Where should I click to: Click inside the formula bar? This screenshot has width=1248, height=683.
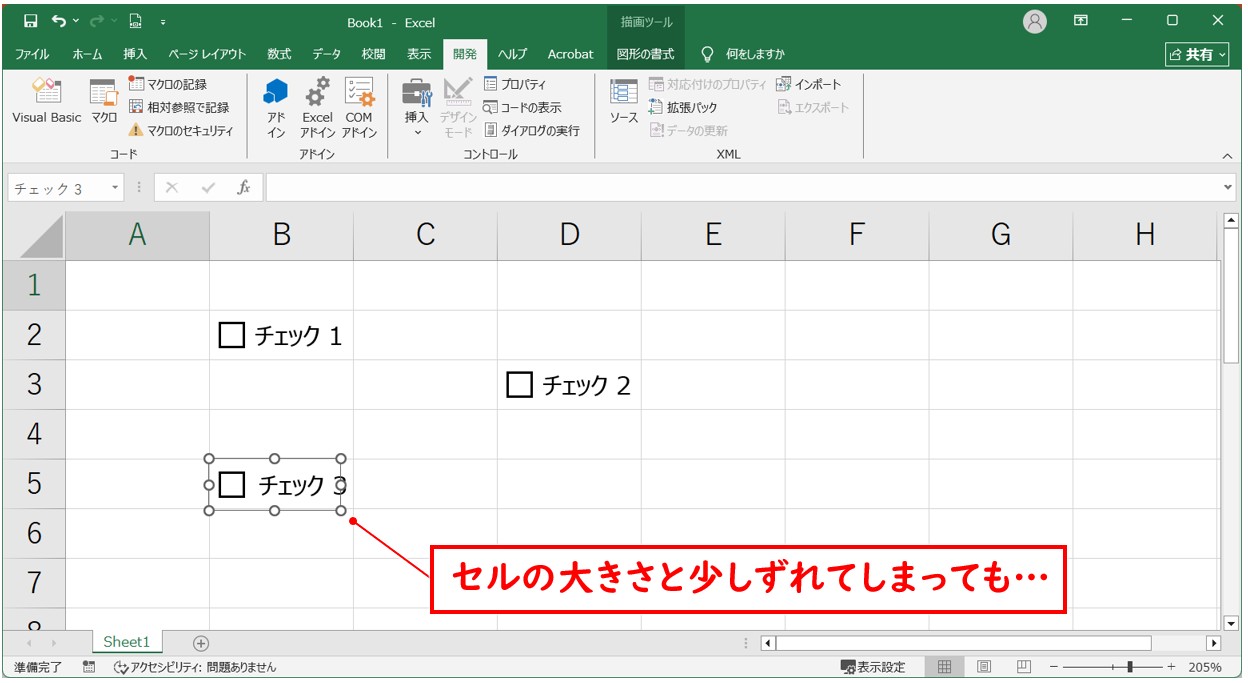[x=742, y=188]
